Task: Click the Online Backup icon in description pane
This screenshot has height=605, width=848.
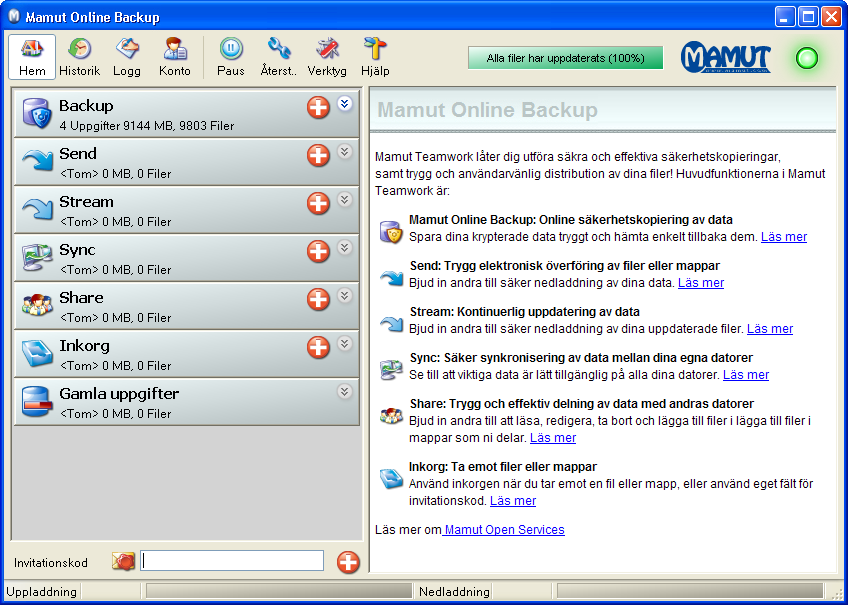Action: 391,231
